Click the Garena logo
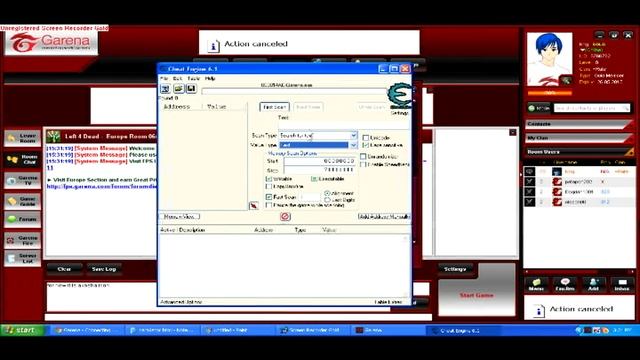The height and width of the screenshot is (360, 640). pyautogui.click(x=51, y=43)
